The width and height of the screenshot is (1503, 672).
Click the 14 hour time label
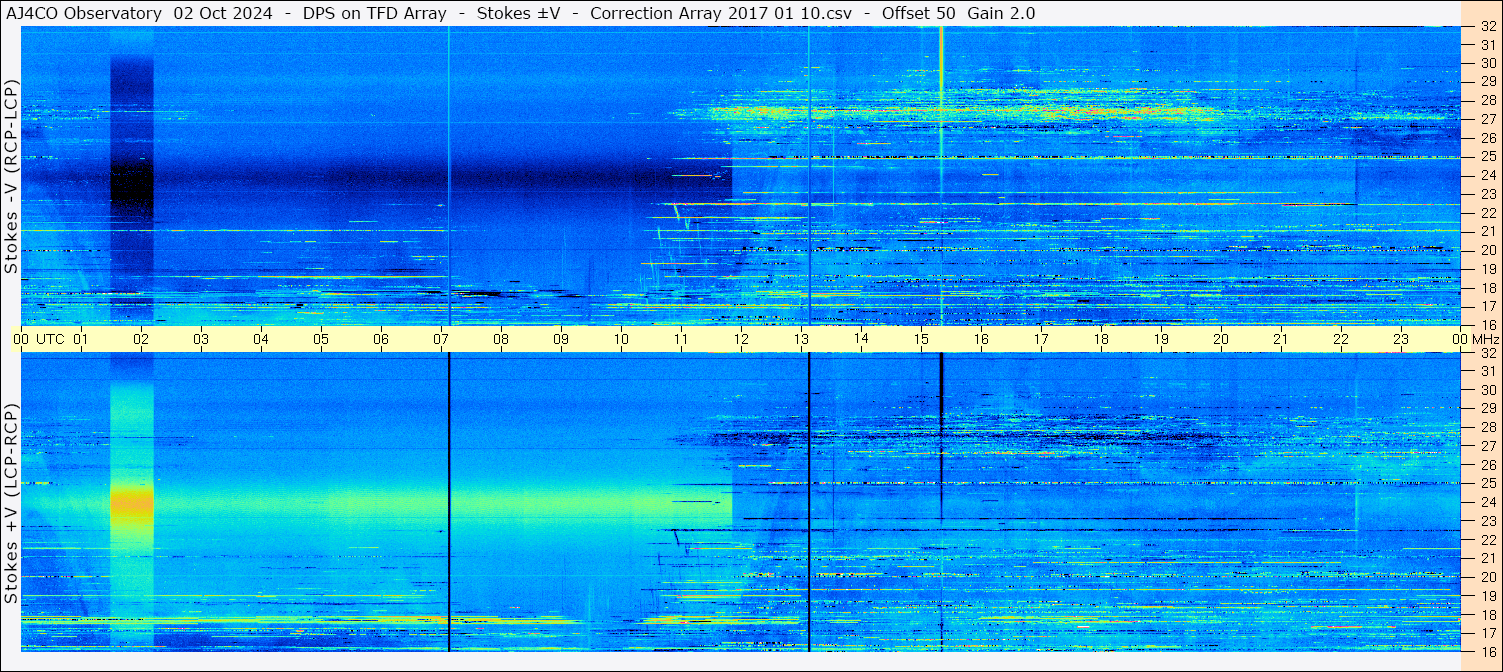(x=861, y=339)
